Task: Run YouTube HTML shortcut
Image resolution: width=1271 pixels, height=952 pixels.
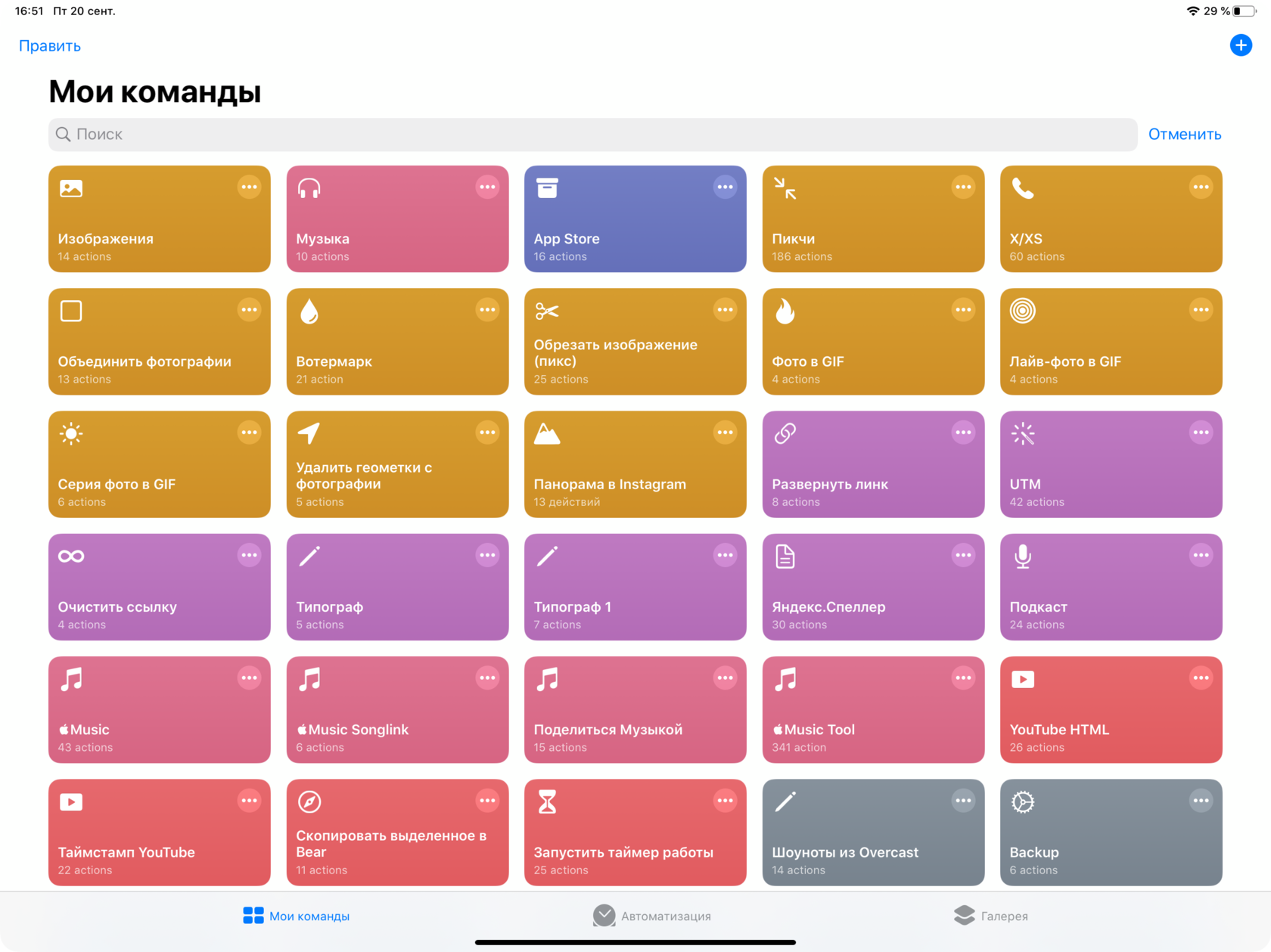Action: coord(1111,710)
